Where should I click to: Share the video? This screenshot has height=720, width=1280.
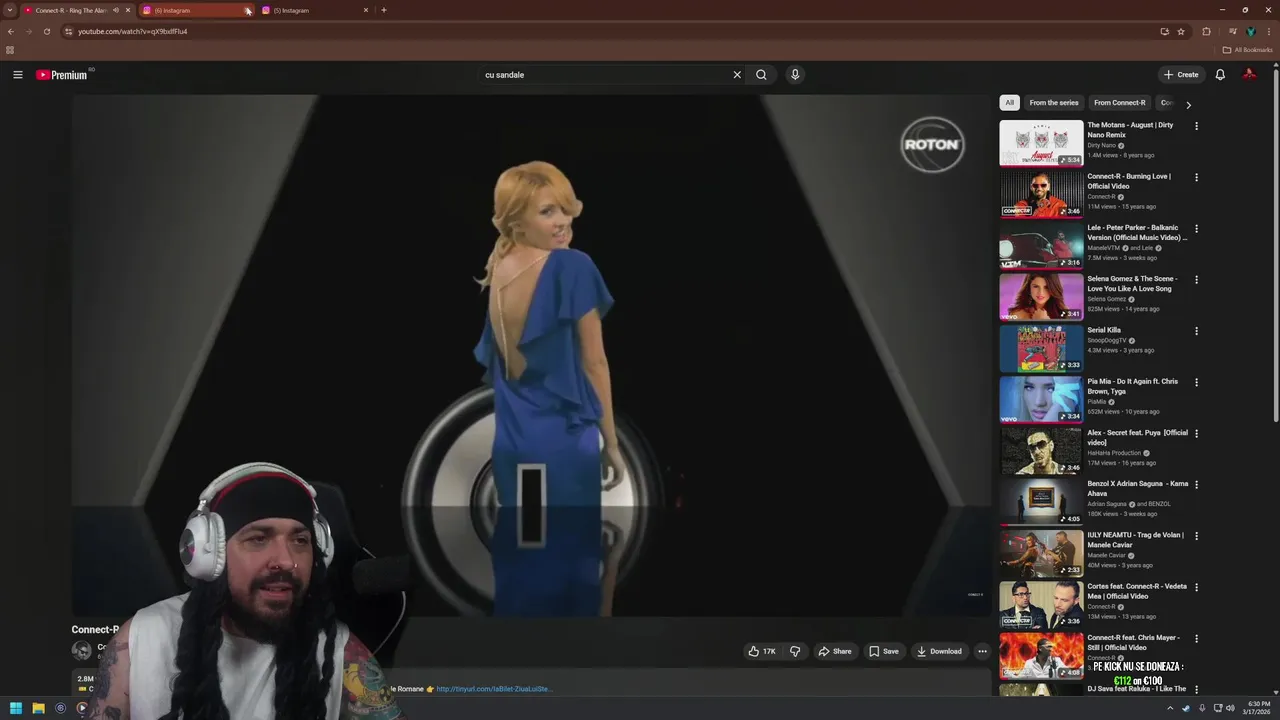[x=835, y=651]
